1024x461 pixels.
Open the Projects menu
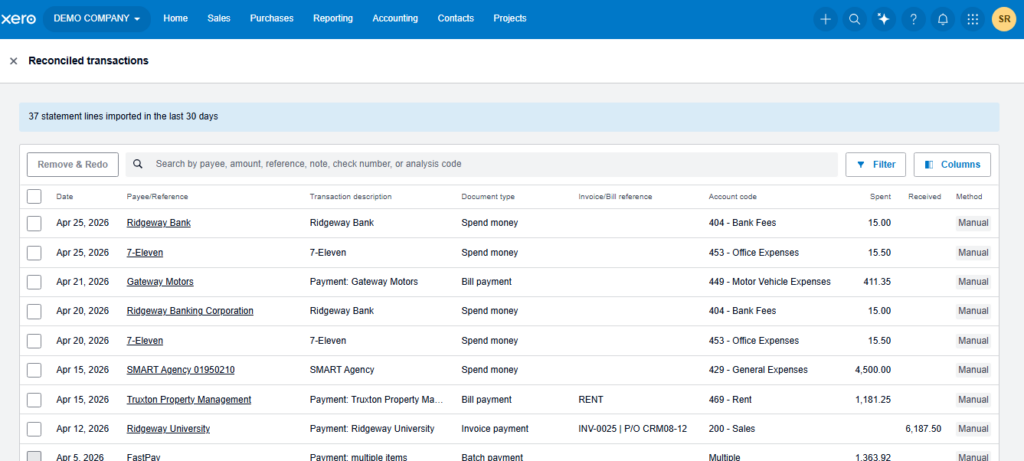coord(510,18)
